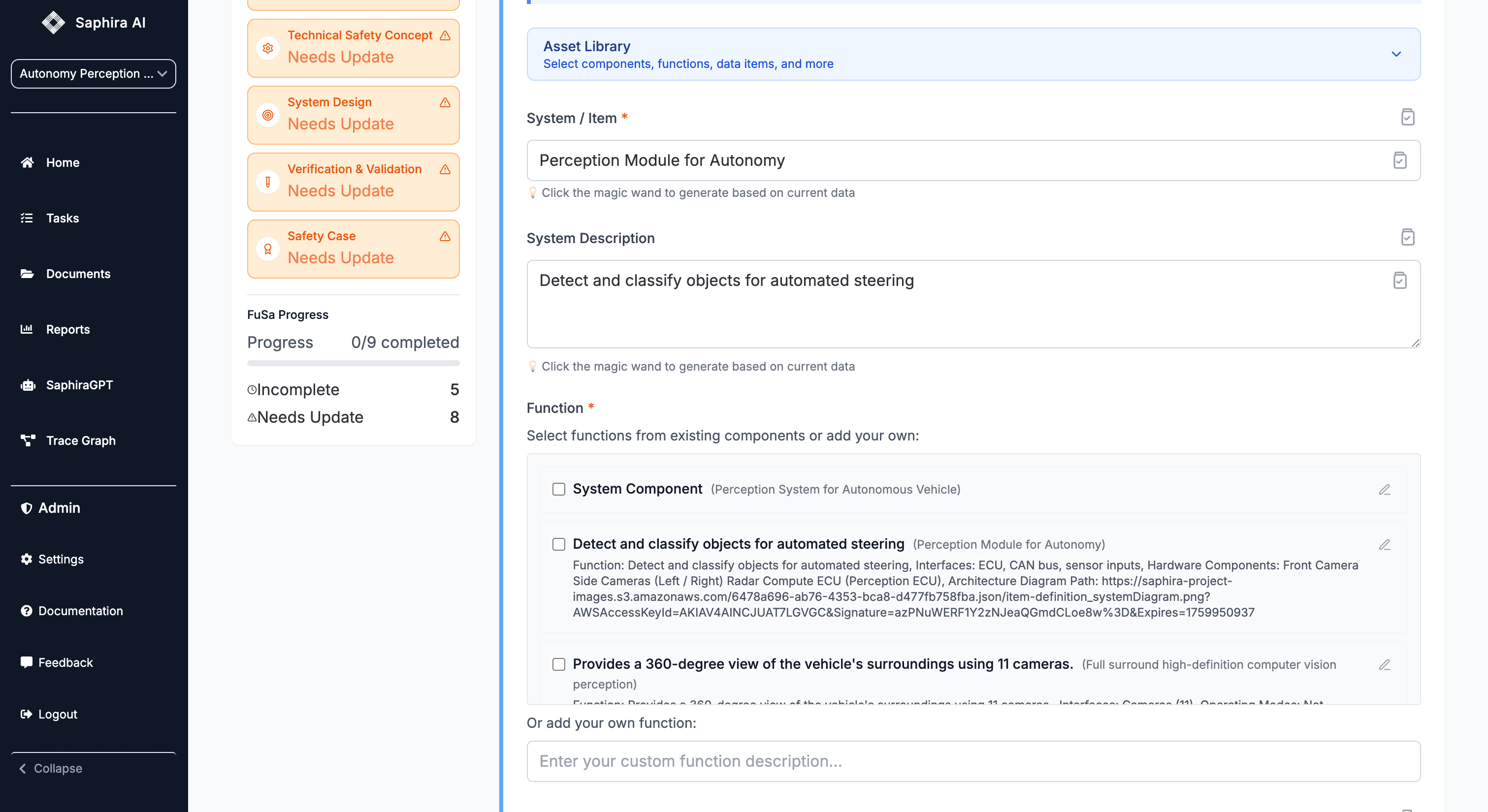This screenshot has height=812, width=1488.
Task: Expand the Asset Library panel
Action: tap(1395, 54)
